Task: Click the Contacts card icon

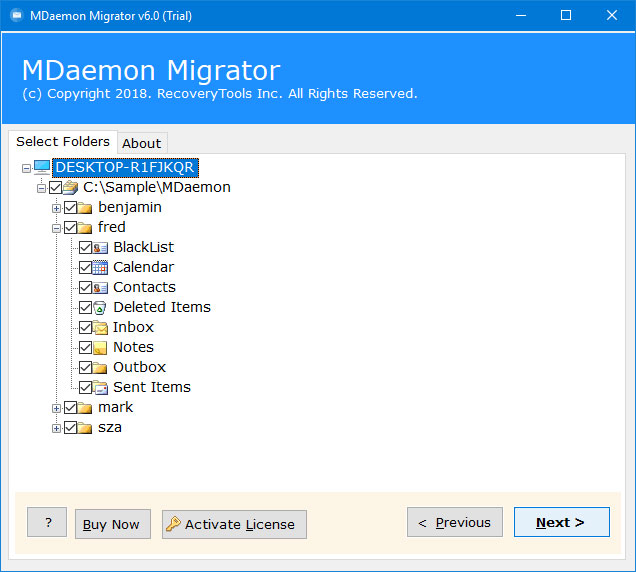Action: click(x=101, y=288)
